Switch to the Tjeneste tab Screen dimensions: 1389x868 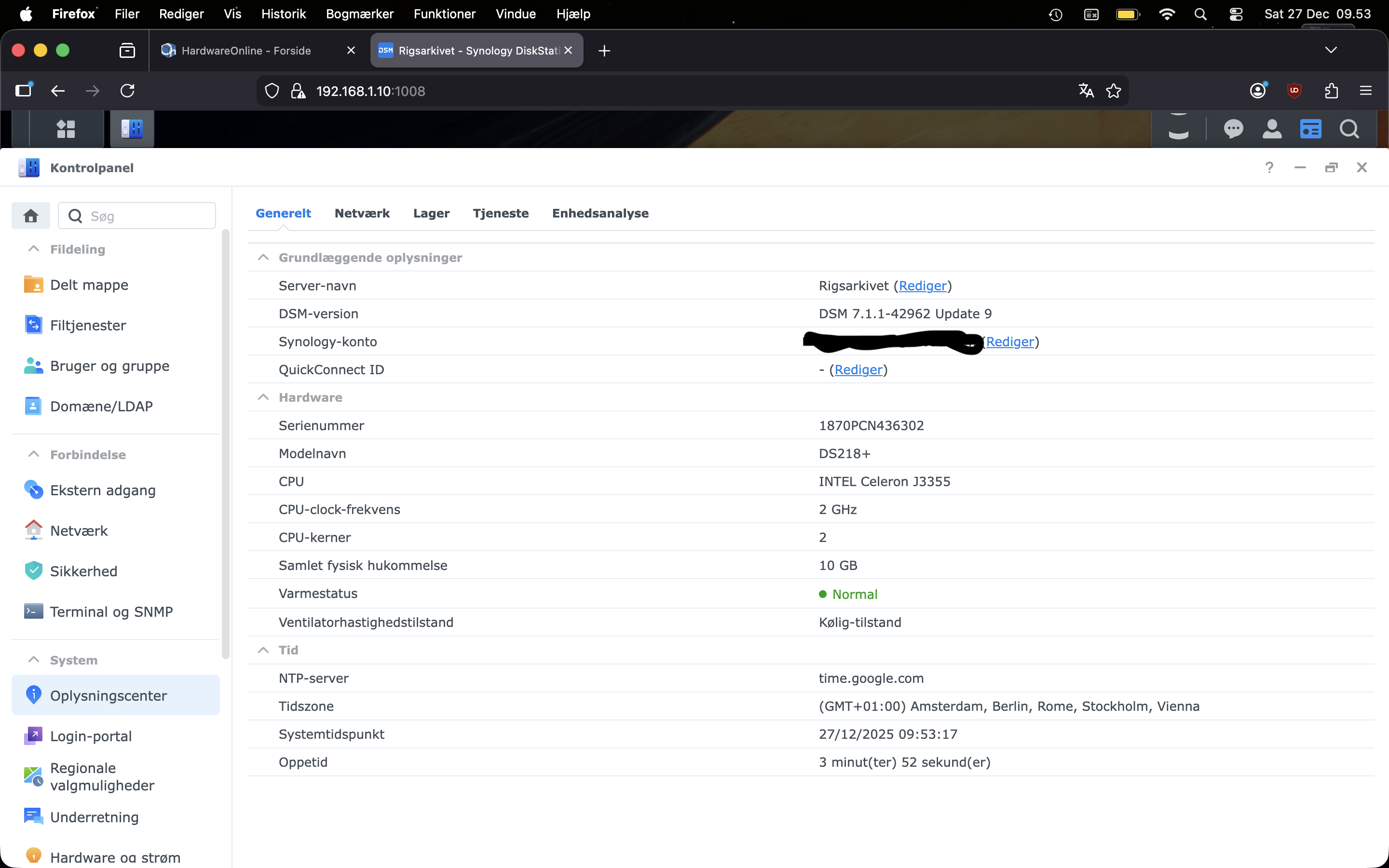coord(501,213)
